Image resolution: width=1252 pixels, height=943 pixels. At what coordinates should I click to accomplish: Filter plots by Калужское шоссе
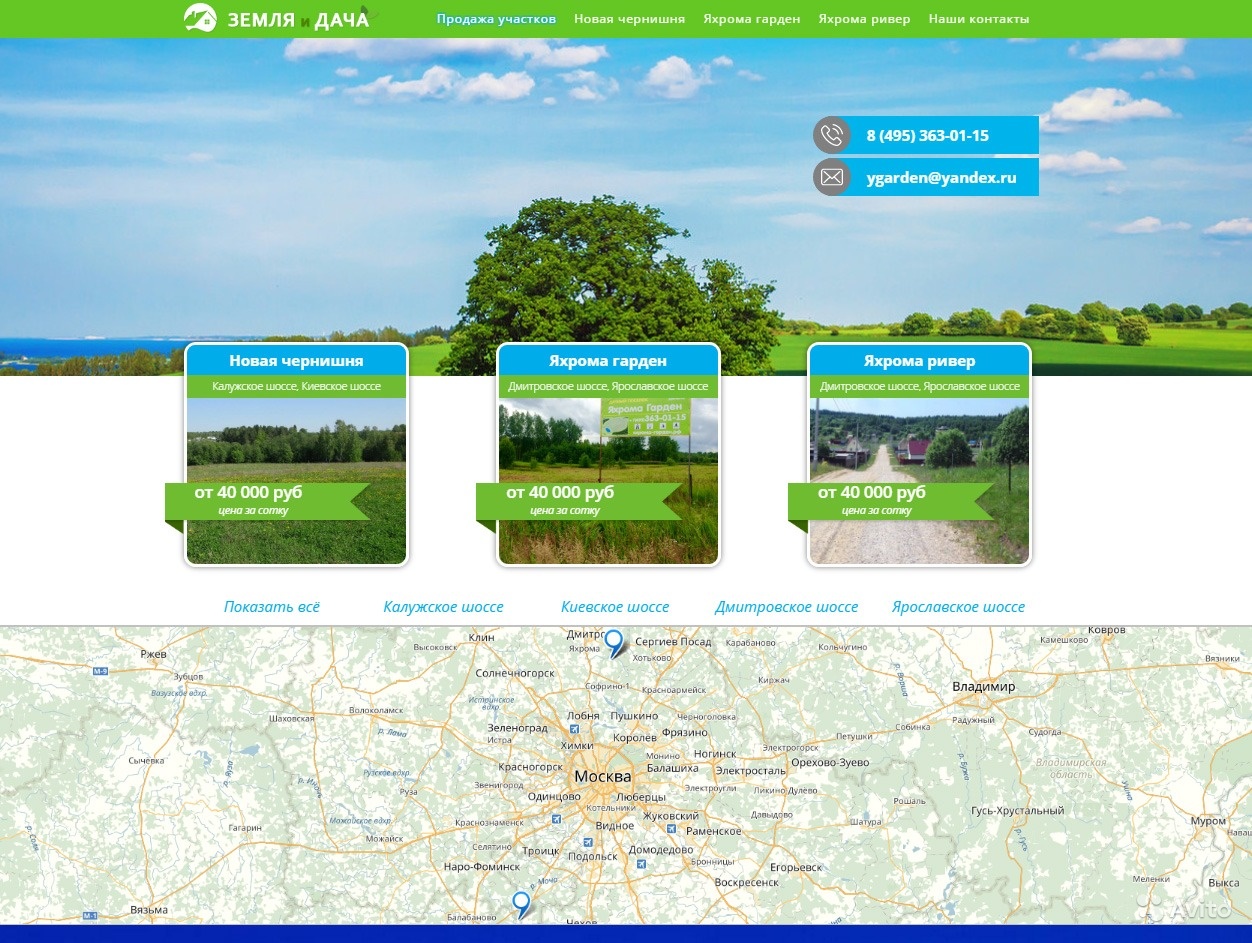click(443, 606)
